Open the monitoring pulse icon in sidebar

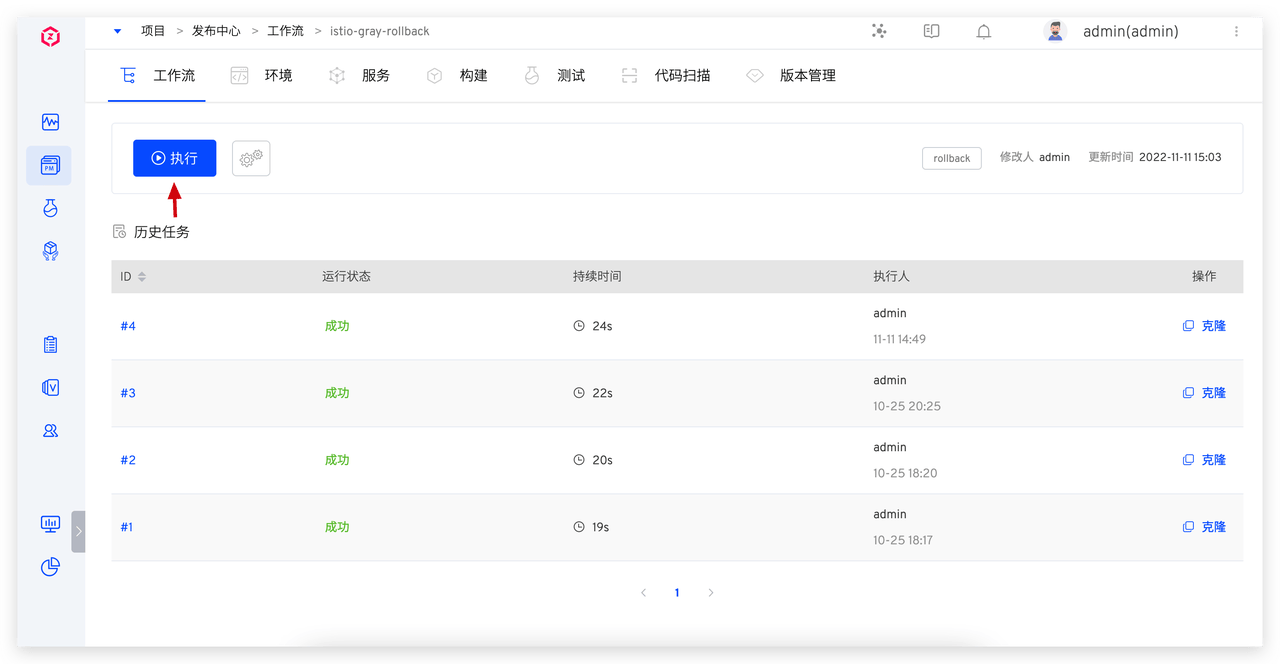(x=50, y=122)
